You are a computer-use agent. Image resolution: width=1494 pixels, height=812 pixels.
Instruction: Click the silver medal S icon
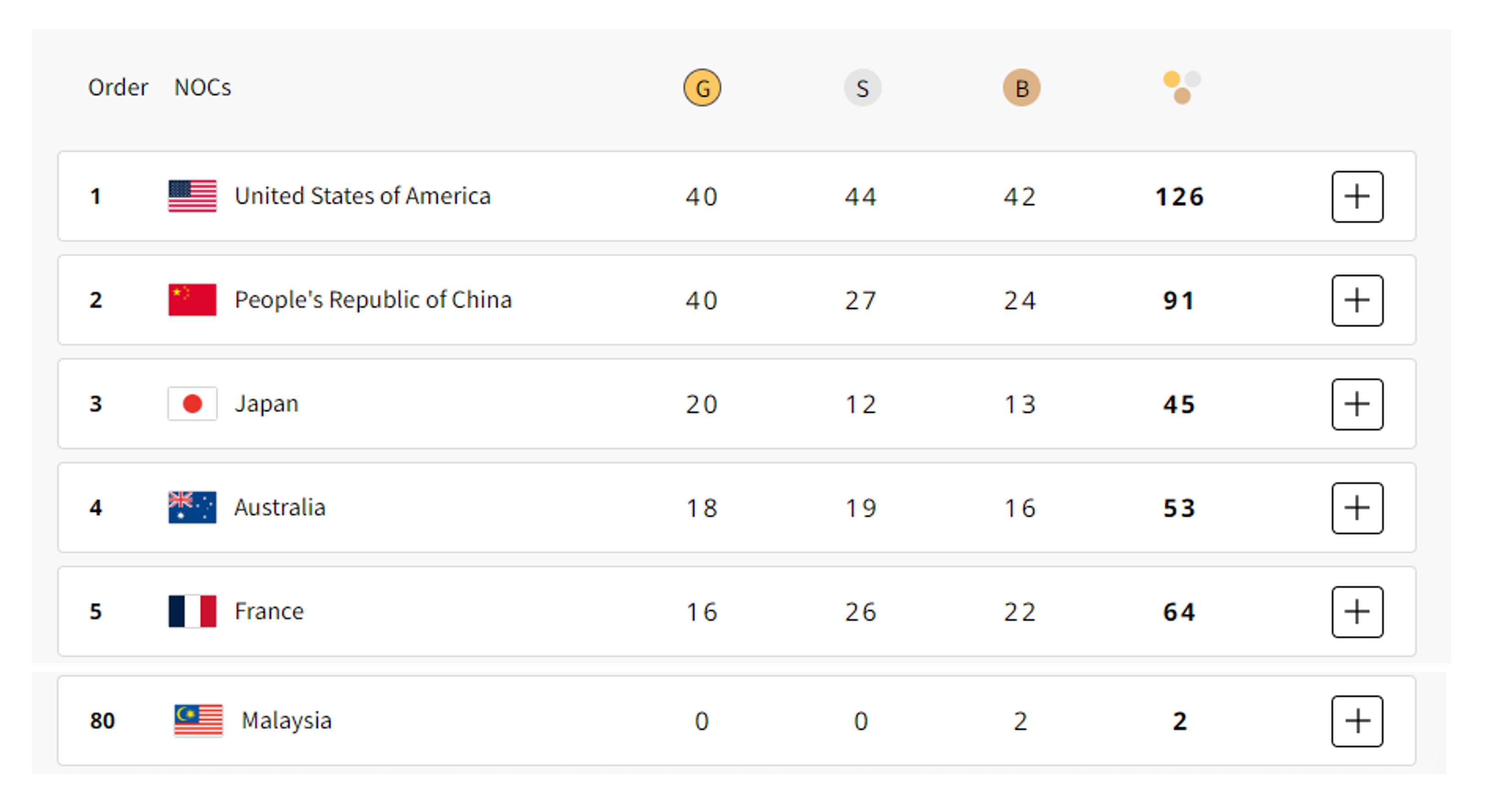(862, 88)
